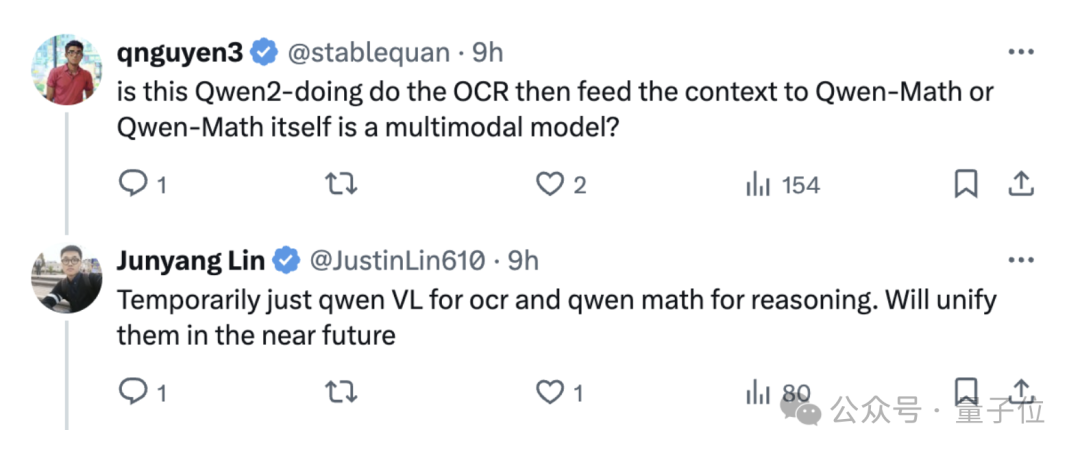Visit the @JustinLin610 handle

396,260
